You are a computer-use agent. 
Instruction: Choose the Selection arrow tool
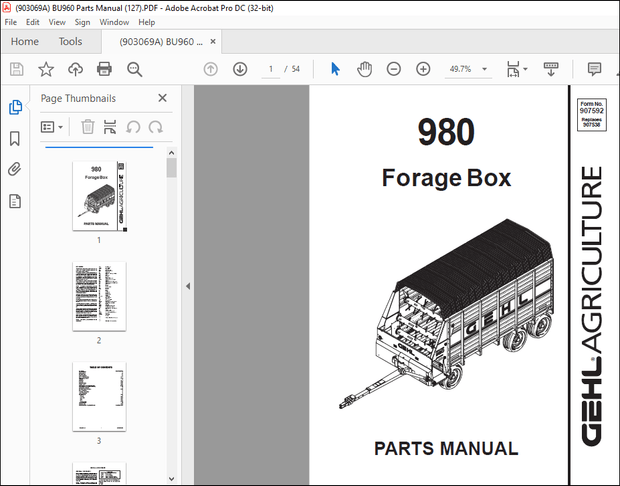point(335,69)
